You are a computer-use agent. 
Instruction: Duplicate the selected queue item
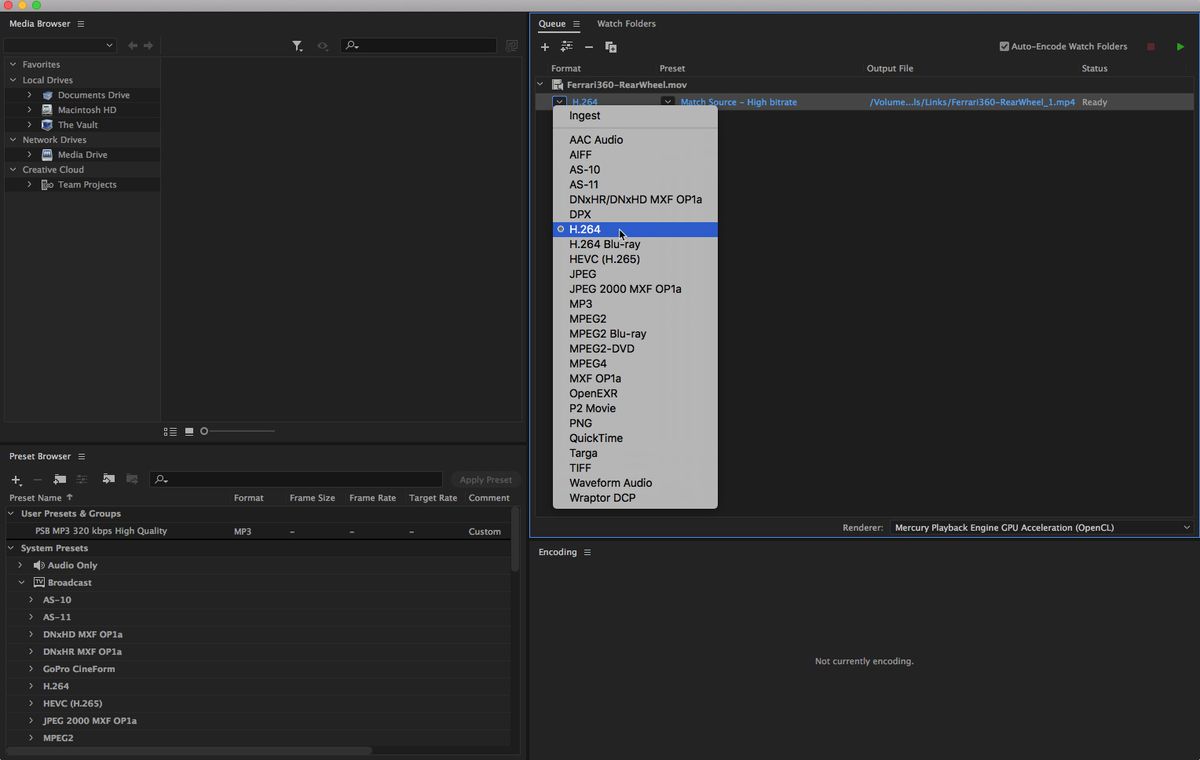(611, 47)
